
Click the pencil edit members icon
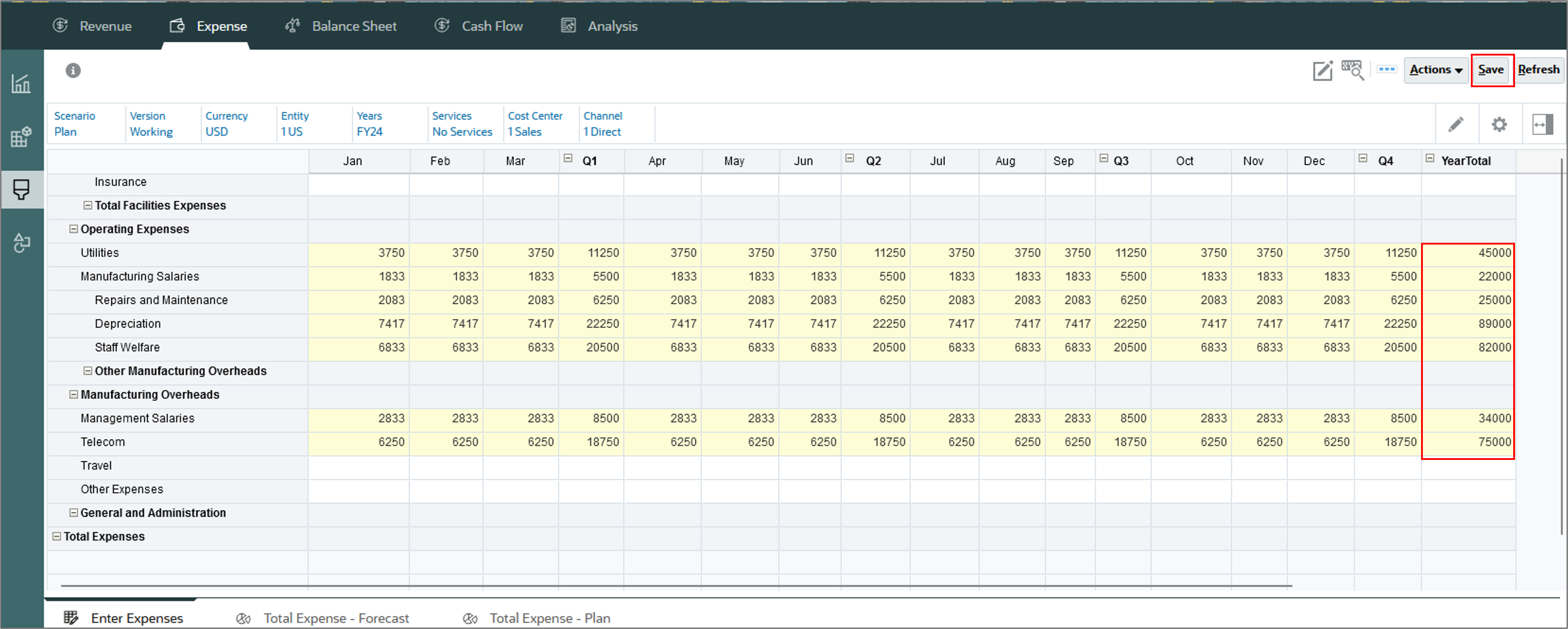click(x=1456, y=125)
